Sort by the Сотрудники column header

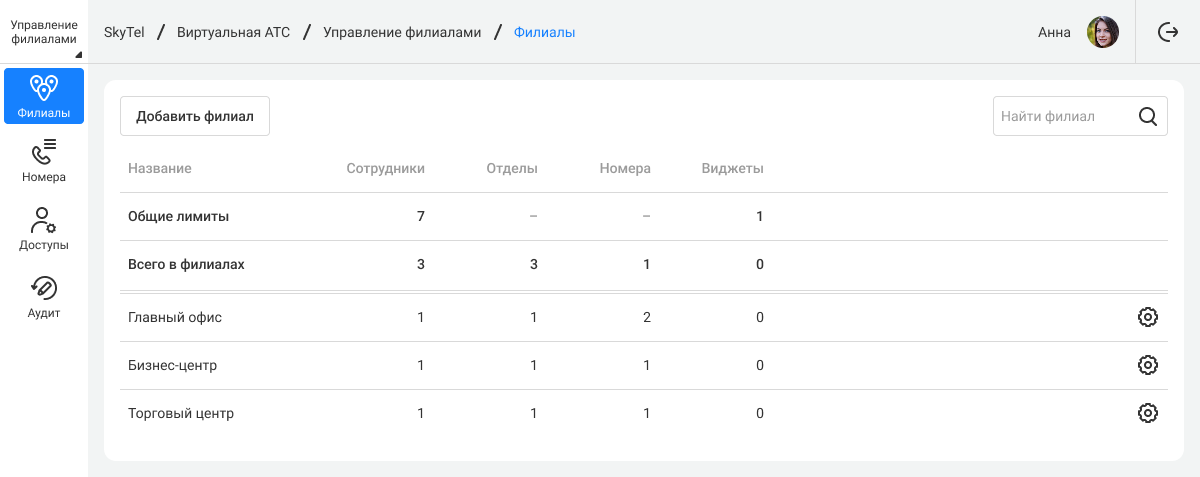point(386,168)
